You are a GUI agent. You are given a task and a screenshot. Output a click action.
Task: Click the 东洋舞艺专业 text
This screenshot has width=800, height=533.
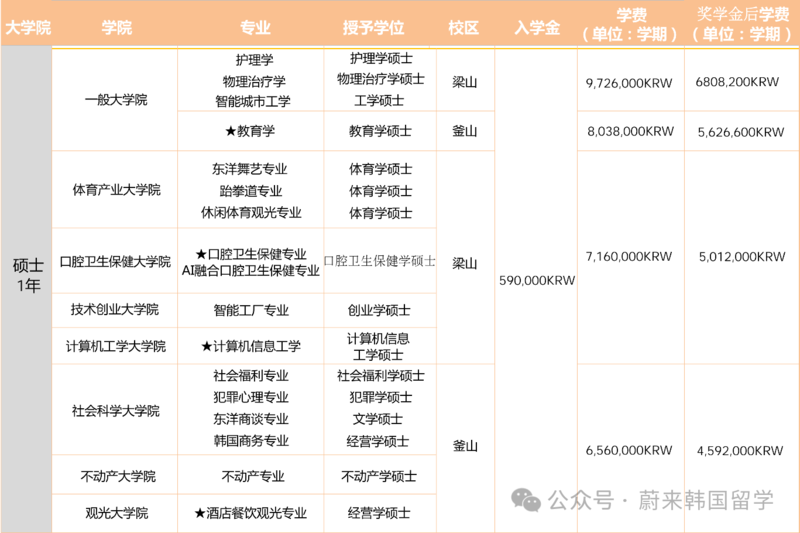point(250,169)
